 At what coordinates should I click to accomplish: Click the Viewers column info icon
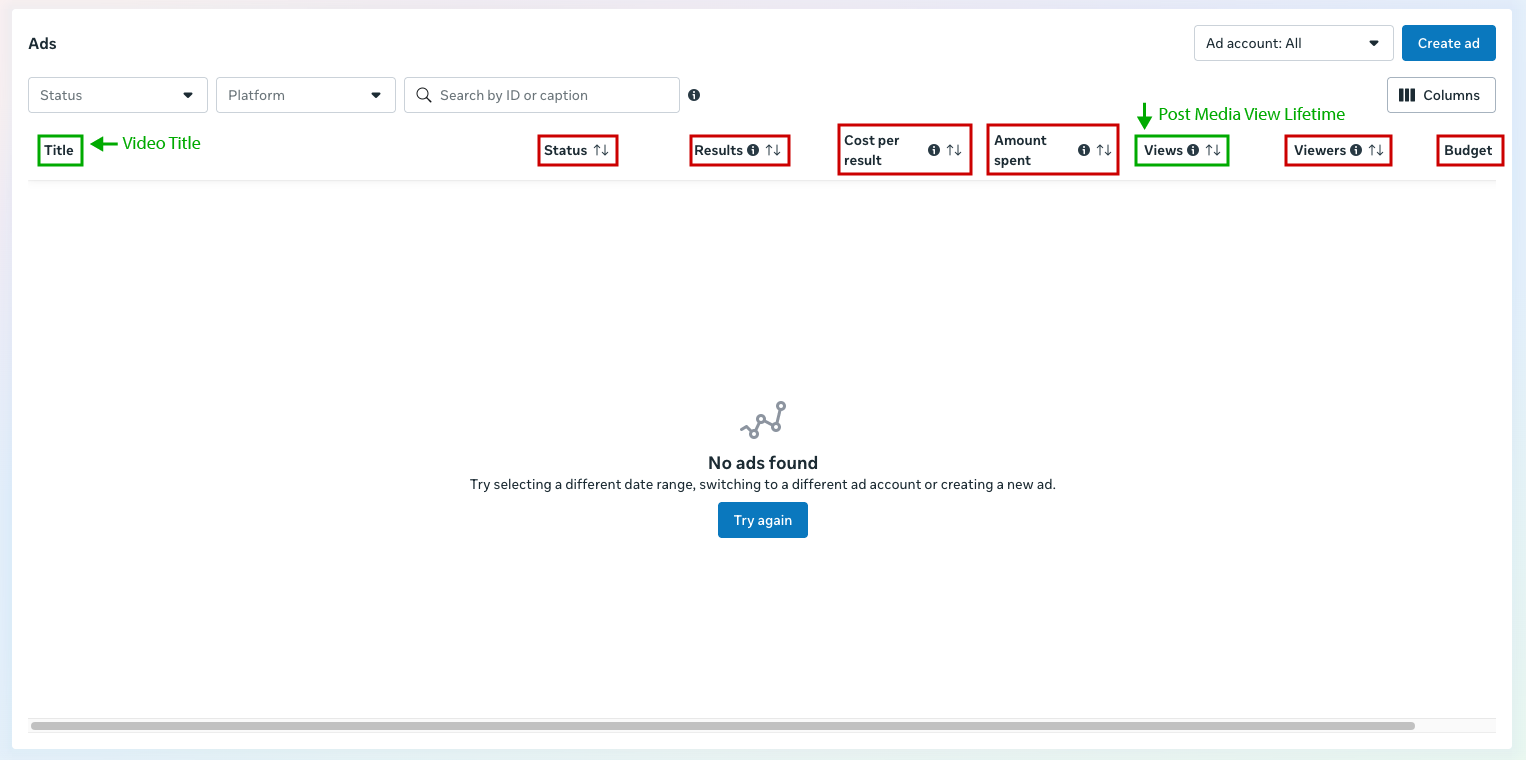[1356, 150]
